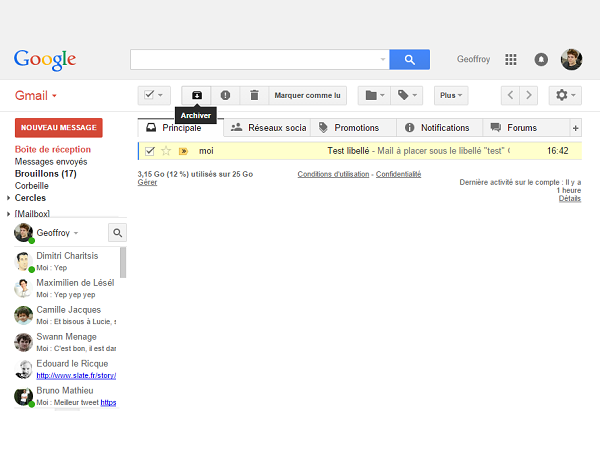This screenshot has height=450, width=600.
Task: Click the Archiver (archive) toolbar icon
Action: pos(196,95)
